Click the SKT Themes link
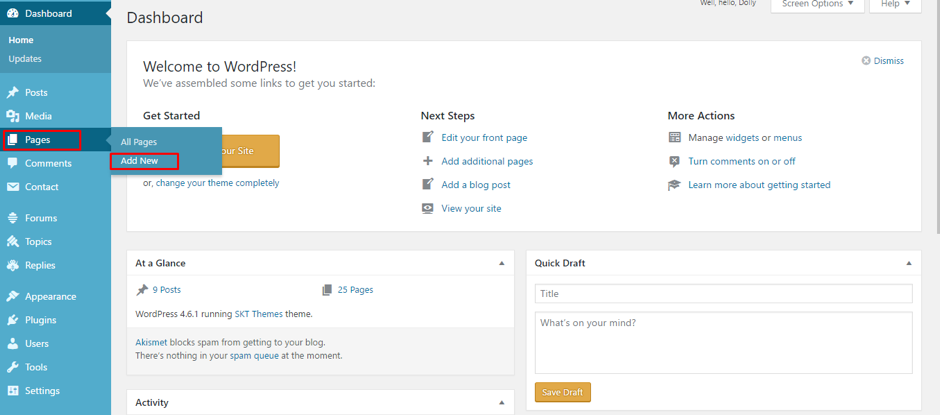Image resolution: width=940 pixels, height=415 pixels. [x=258, y=314]
